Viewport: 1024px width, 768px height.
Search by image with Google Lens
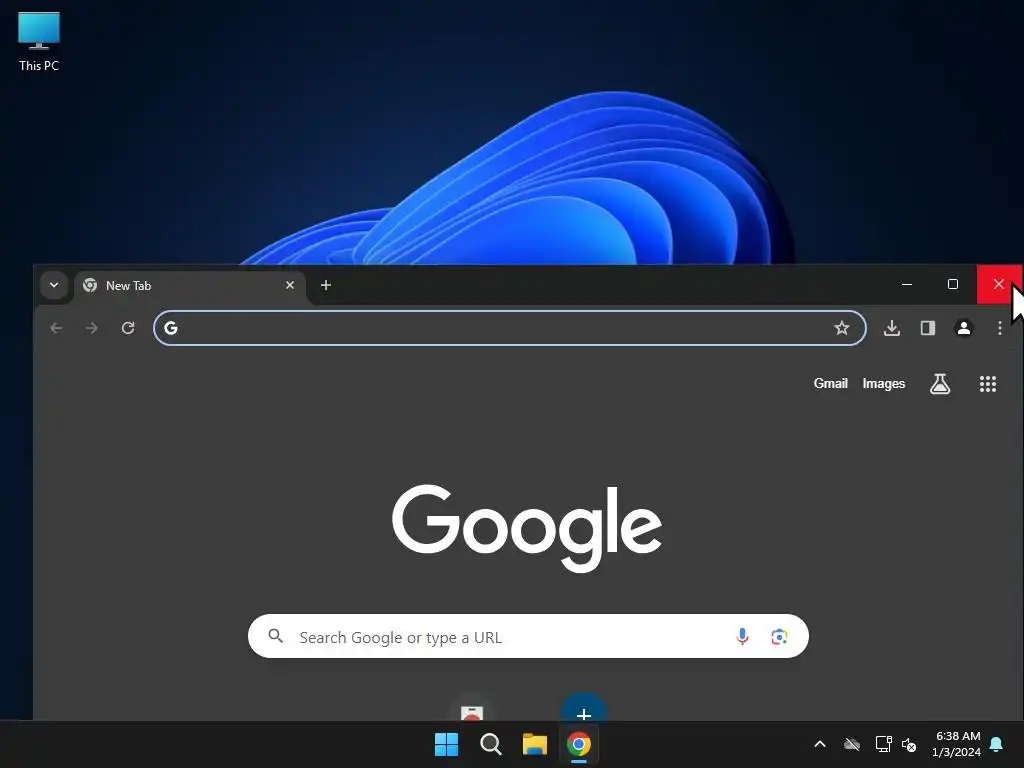tap(779, 637)
